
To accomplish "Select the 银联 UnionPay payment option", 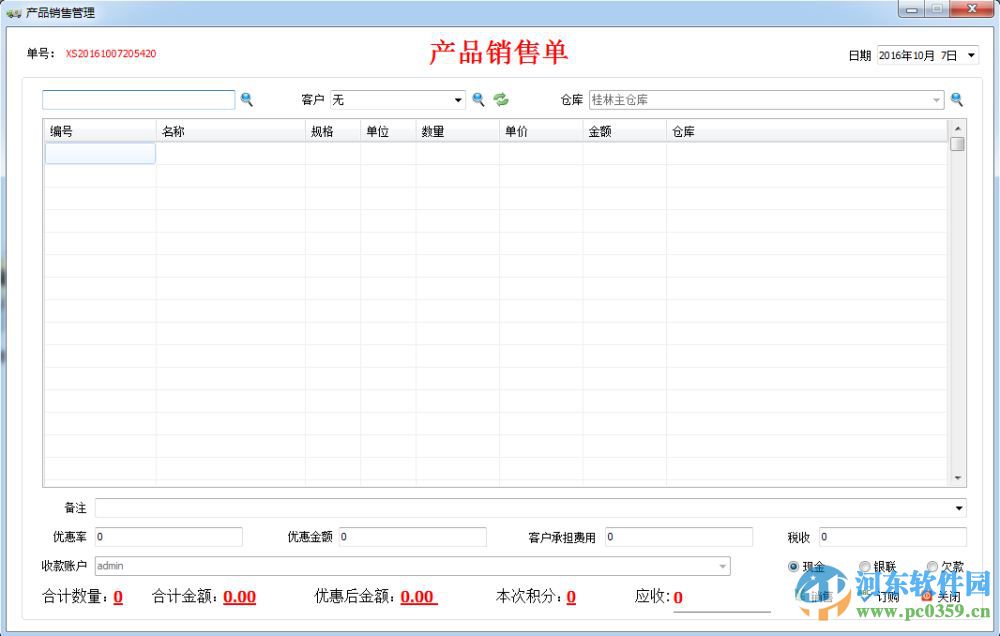I will click(x=870, y=565).
